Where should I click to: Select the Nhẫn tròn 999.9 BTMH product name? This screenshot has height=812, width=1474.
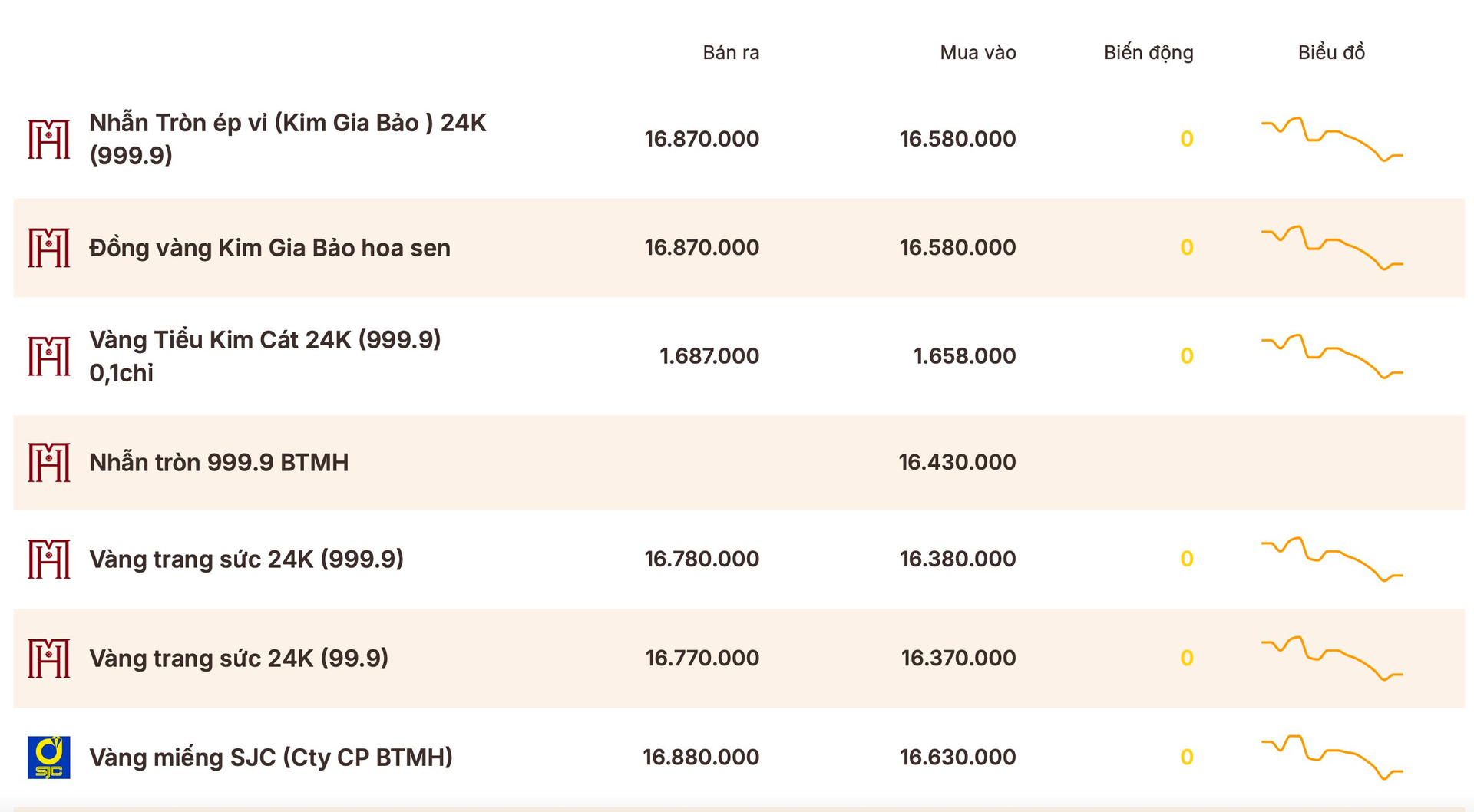tap(219, 463)
